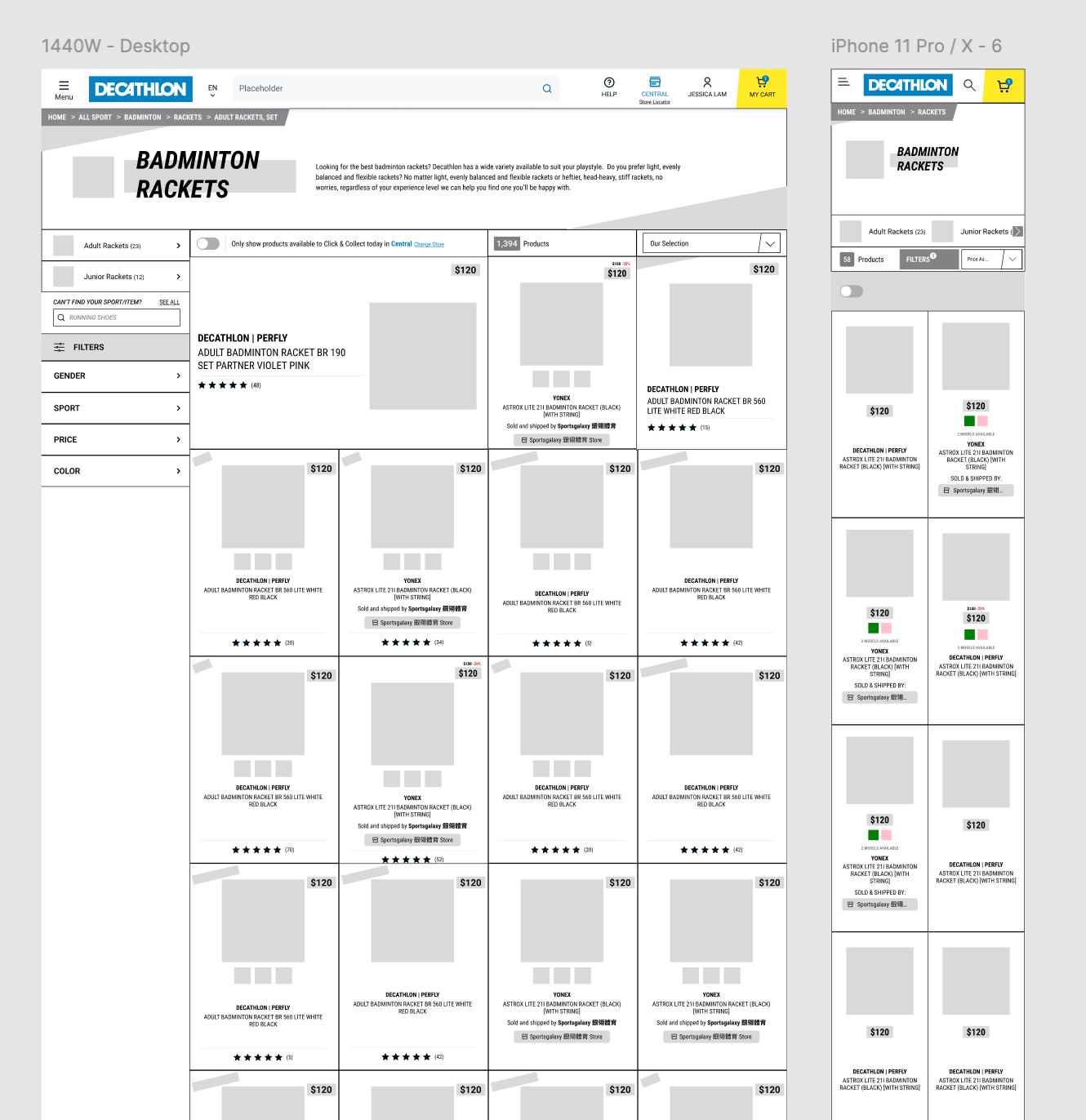Click the Change Store link
This screenshot has height=1120, width=1086.
(429, 245)
